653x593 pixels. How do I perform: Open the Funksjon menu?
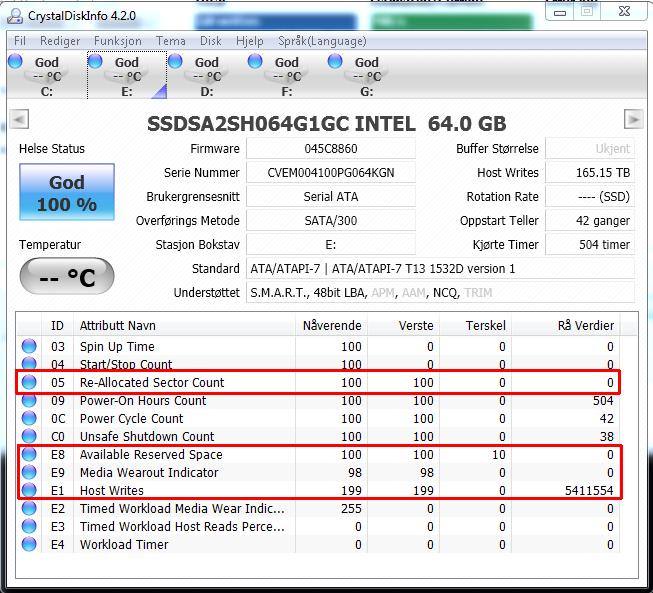[117, 41]
